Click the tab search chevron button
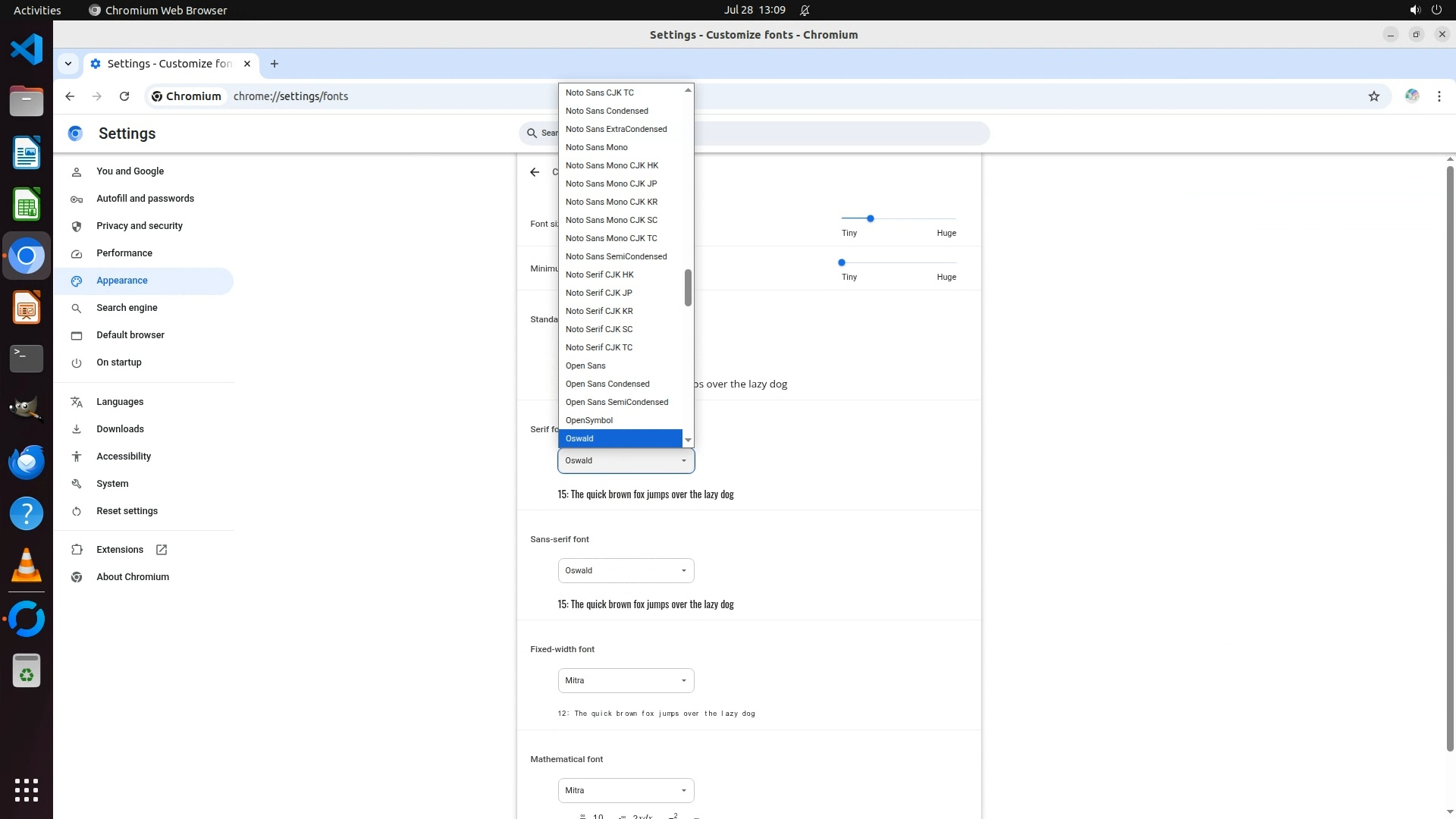 point(68,64)
